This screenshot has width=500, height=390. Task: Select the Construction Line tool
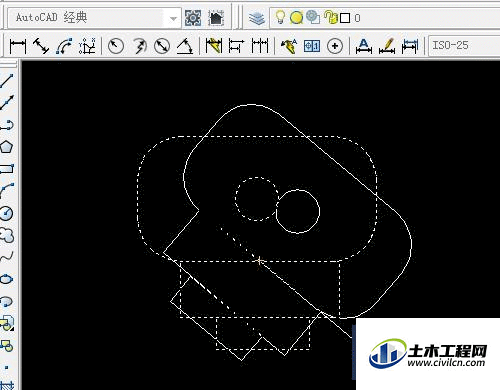point(7,103)
